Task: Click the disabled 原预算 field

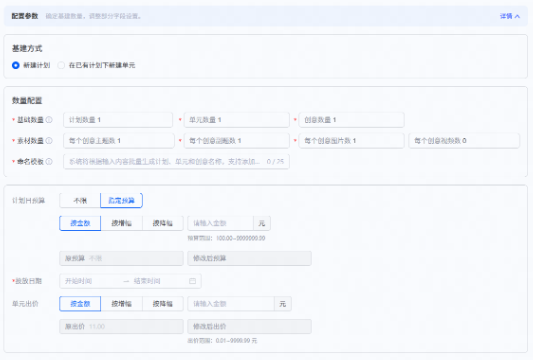Action: click(x=121, y=258)
